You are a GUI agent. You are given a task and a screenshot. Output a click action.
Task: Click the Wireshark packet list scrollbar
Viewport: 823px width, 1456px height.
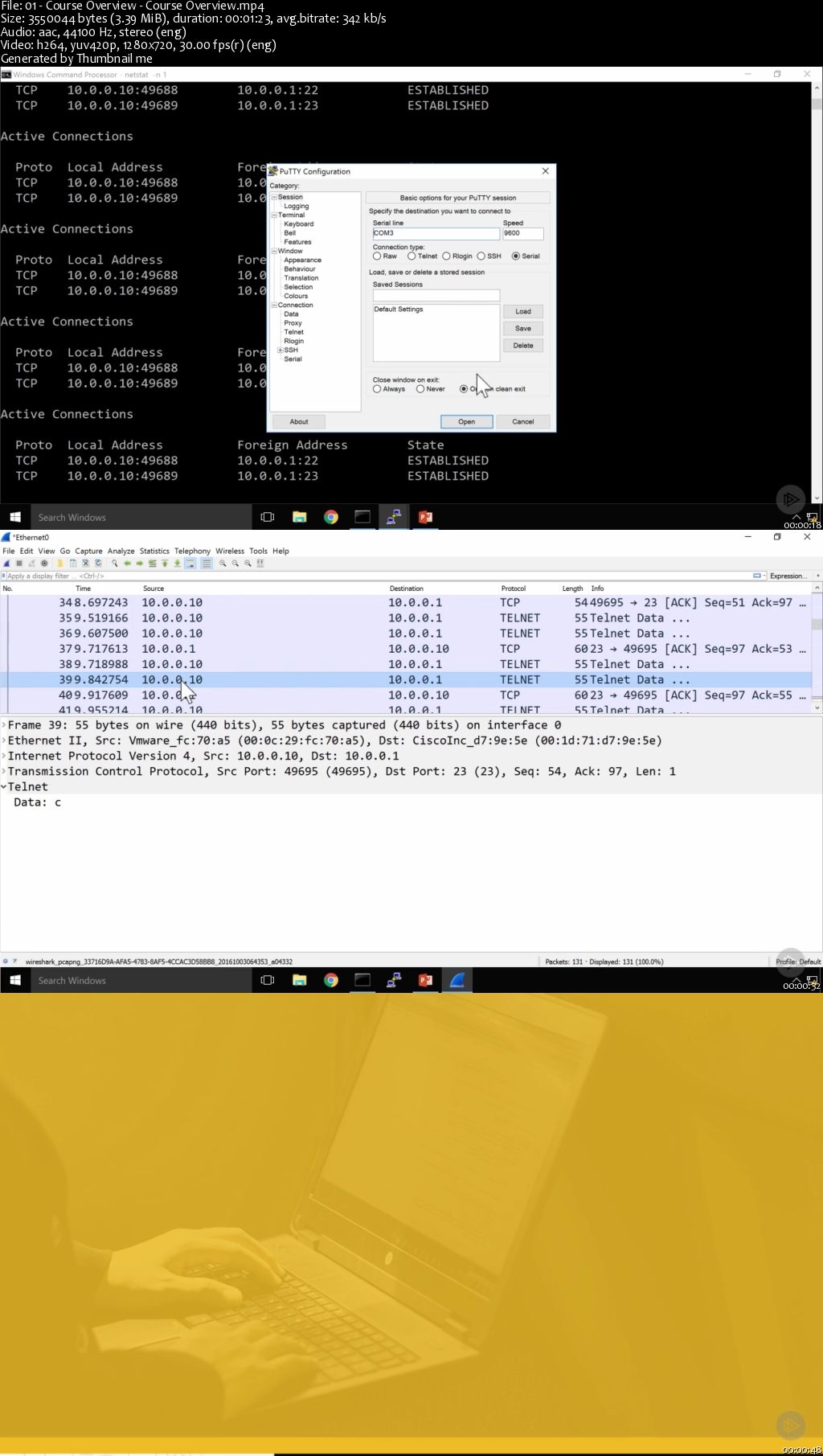coord(817,648)
